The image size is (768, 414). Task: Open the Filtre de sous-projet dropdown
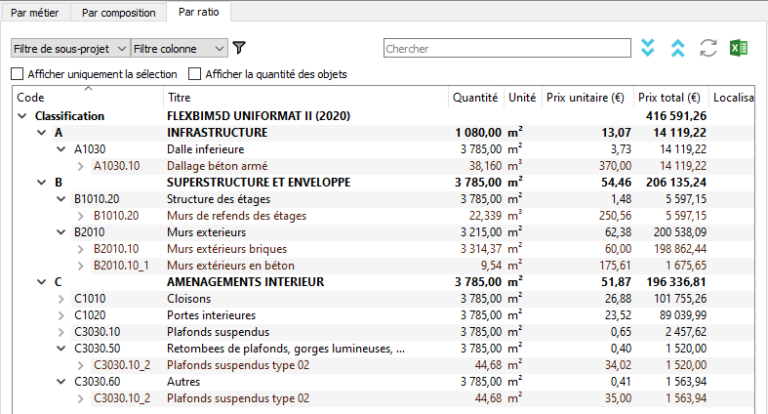point(70,48)
